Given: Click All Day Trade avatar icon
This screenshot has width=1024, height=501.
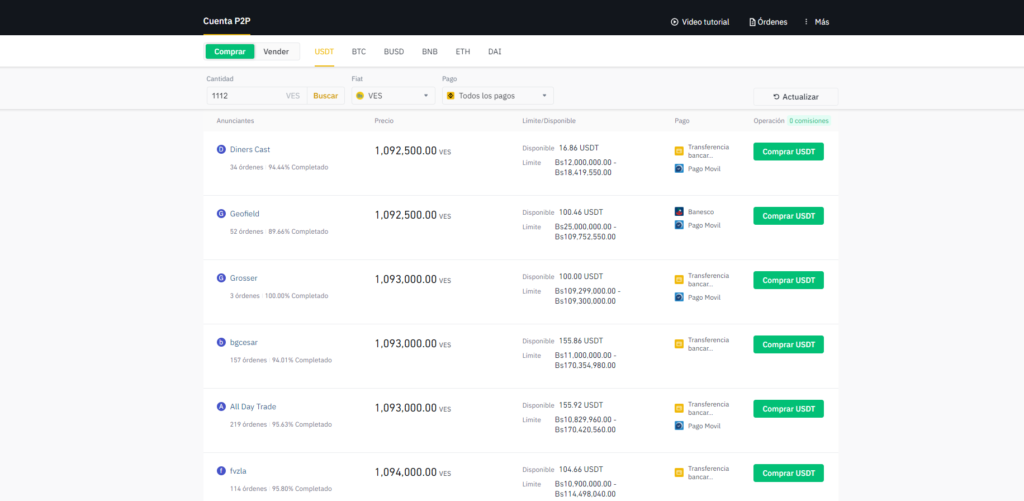Looking at the screenshot, I should (x=221, y=406).
